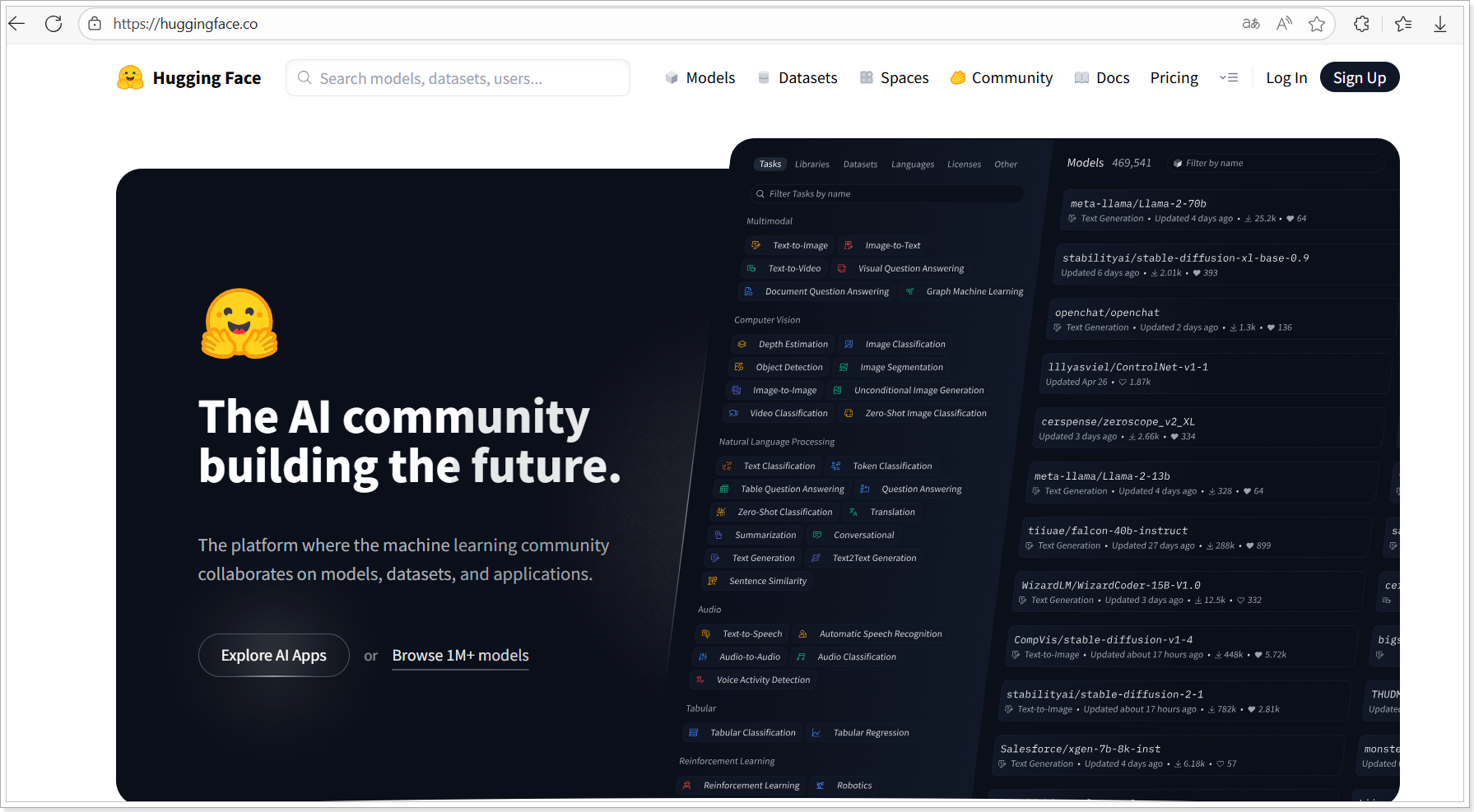The image size is (1474, 812).
Task: Select the Zero-Shot Image Classification task
Action: pyautogui.click(x=914, y=413)
